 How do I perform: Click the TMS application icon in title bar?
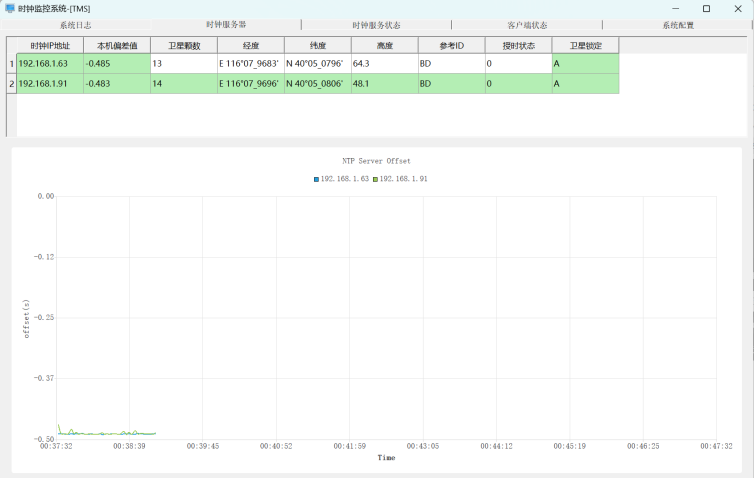9,8
